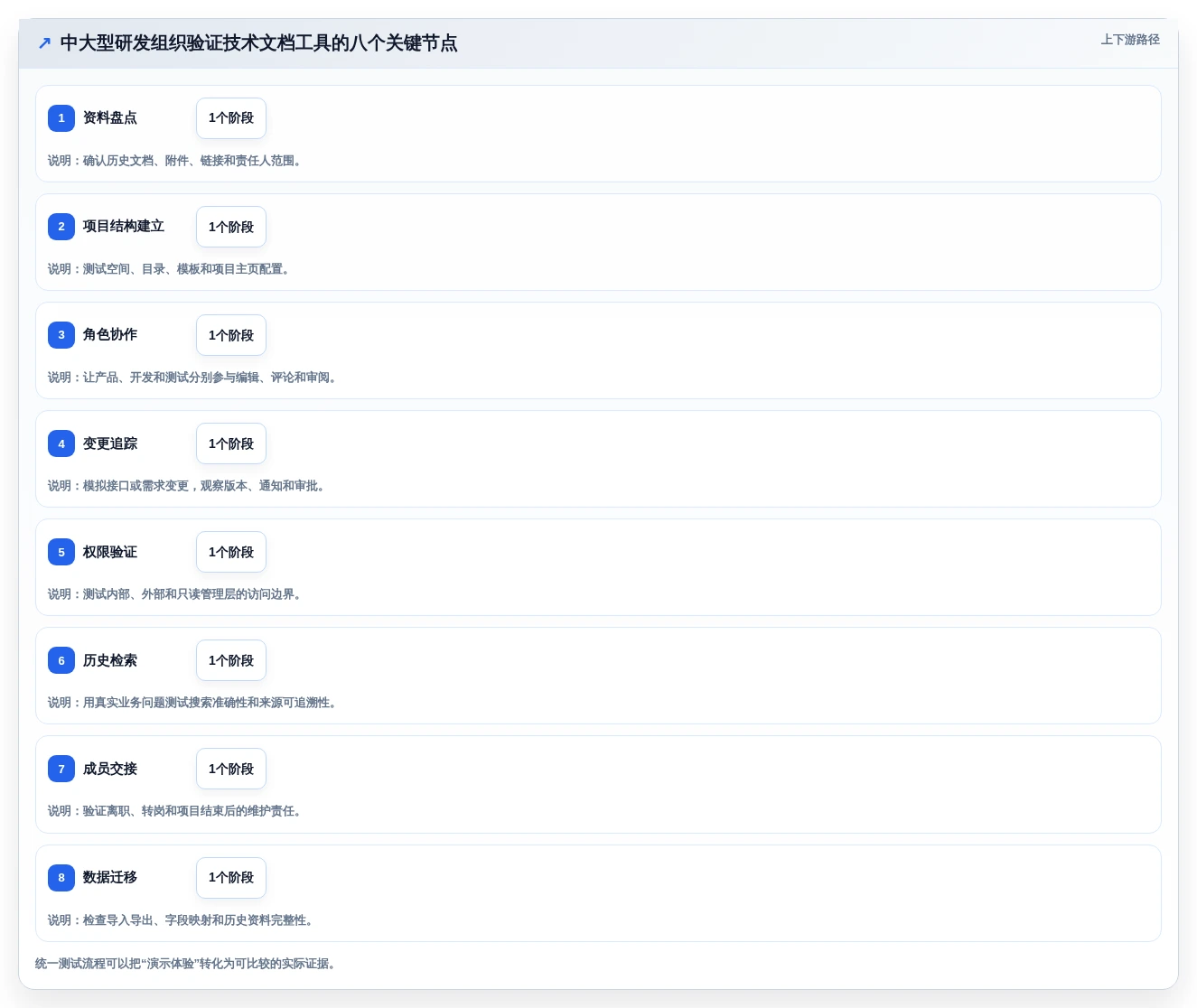Click the description about 测试空间、目录、模板

[170, 269]
